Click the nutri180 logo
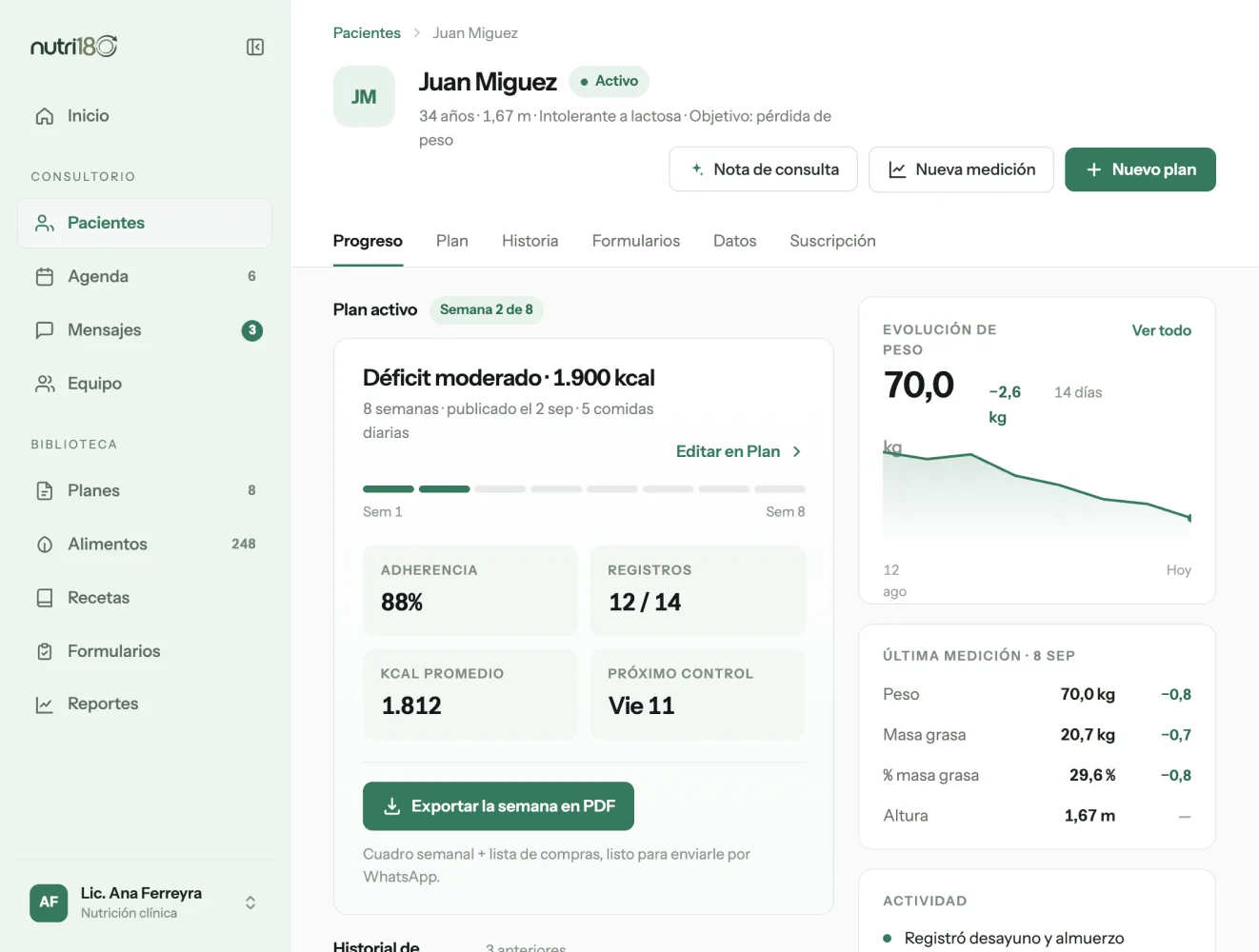 [x=73, y=47]
